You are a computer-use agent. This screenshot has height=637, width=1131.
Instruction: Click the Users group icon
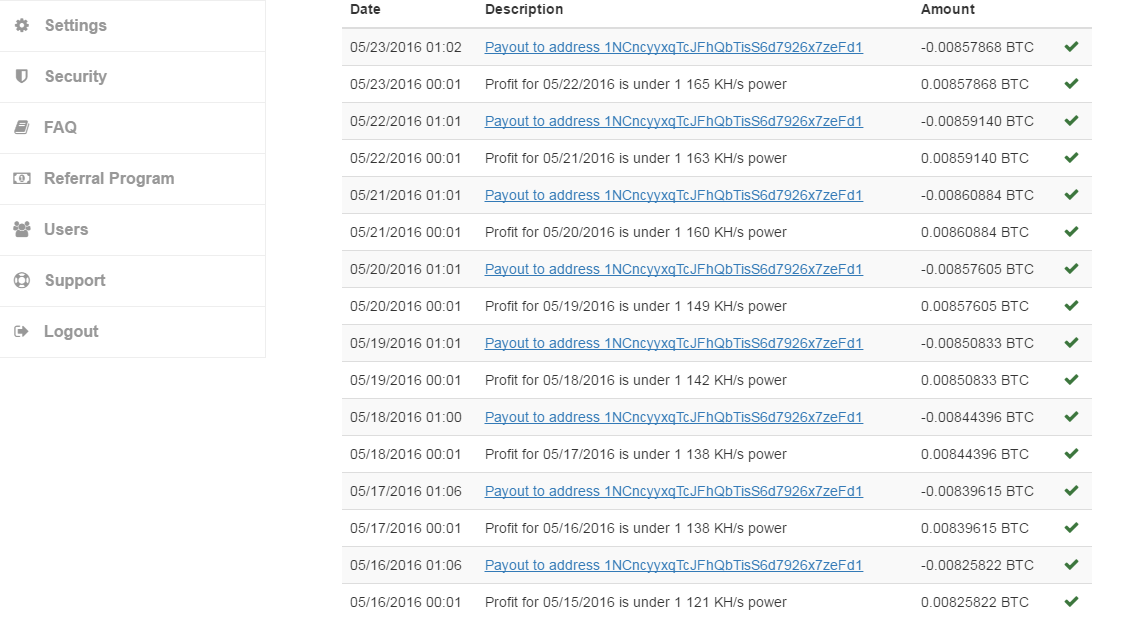(x=22, y=229)
